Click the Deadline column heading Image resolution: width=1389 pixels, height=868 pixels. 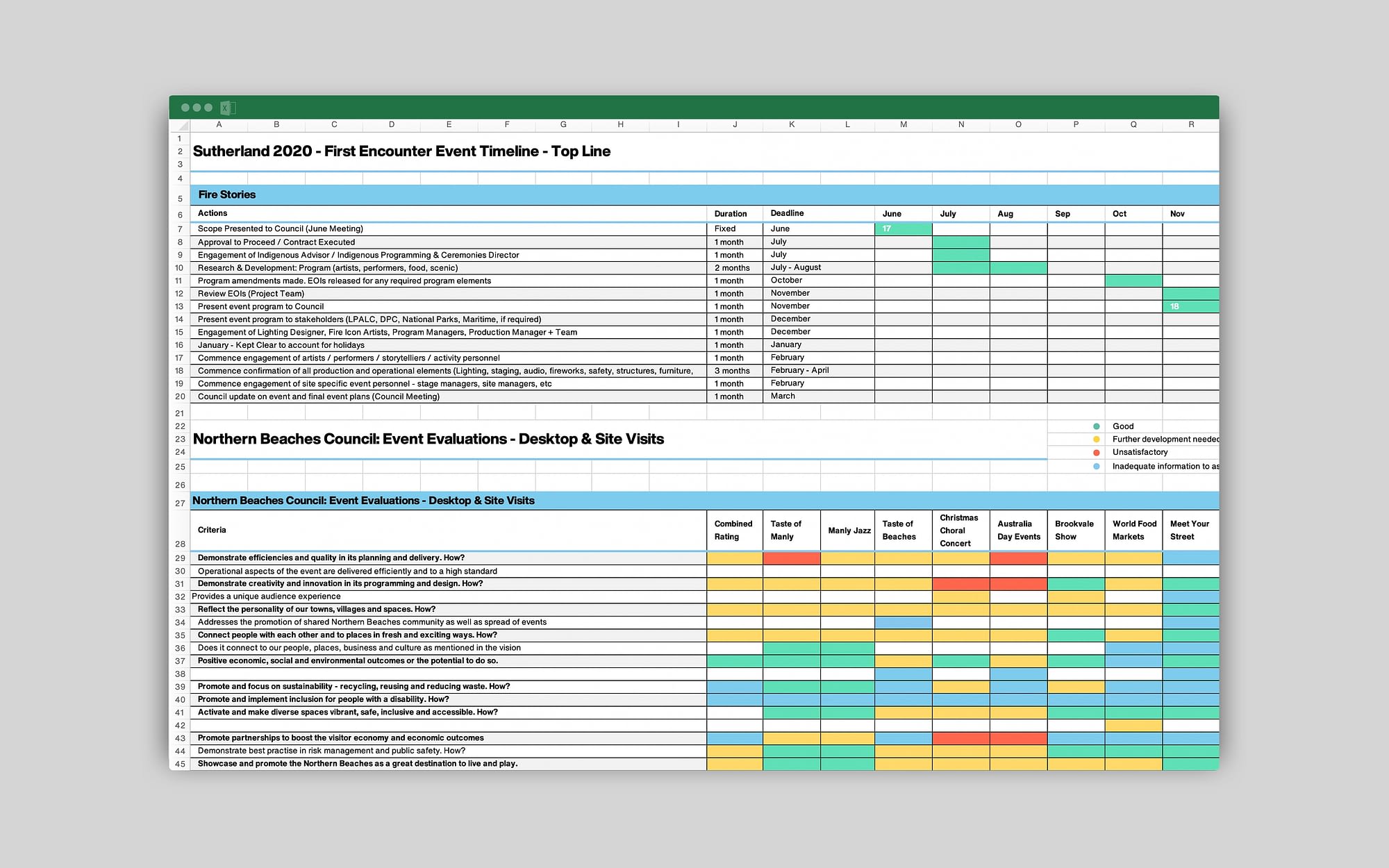787,213
